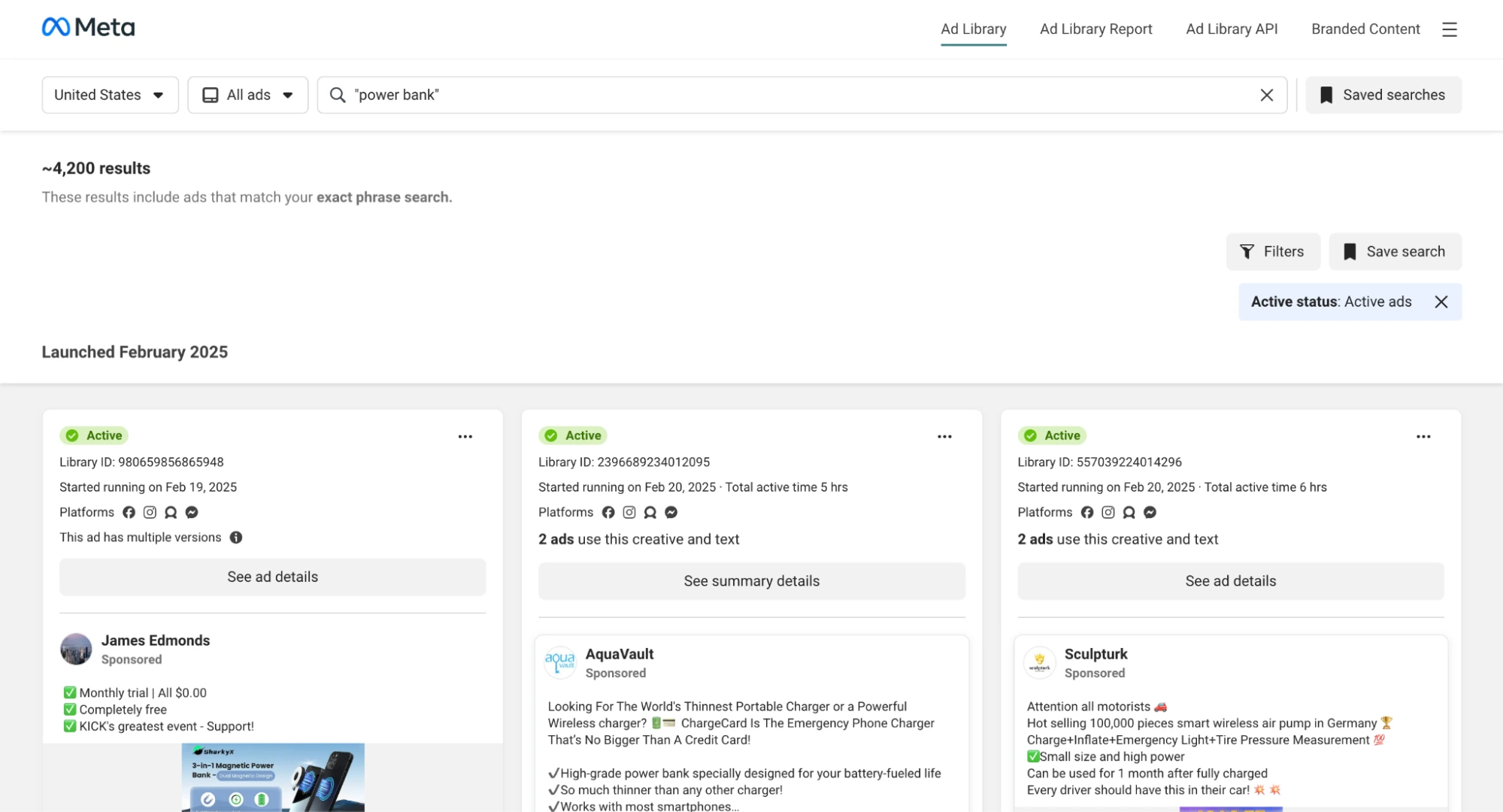Click Instagram platform icon in the AquaVault ad

629,512
